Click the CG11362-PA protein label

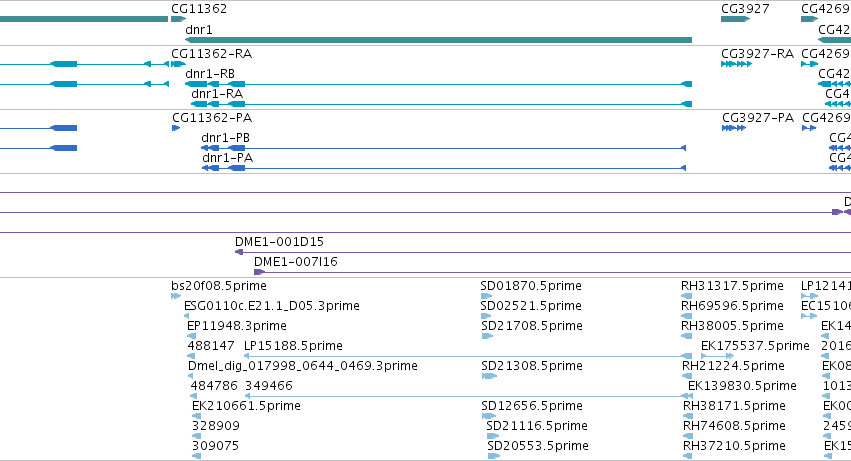pos(212,118)
